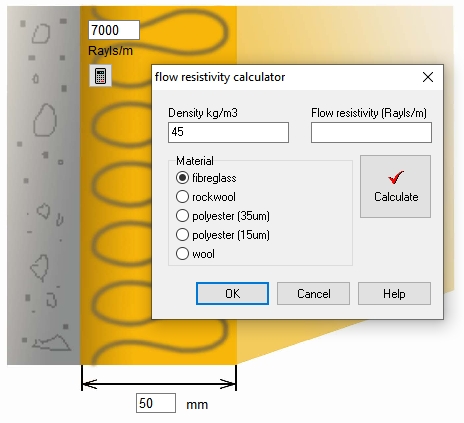Click the 7000 Rayls/m value field

[114, 30]
